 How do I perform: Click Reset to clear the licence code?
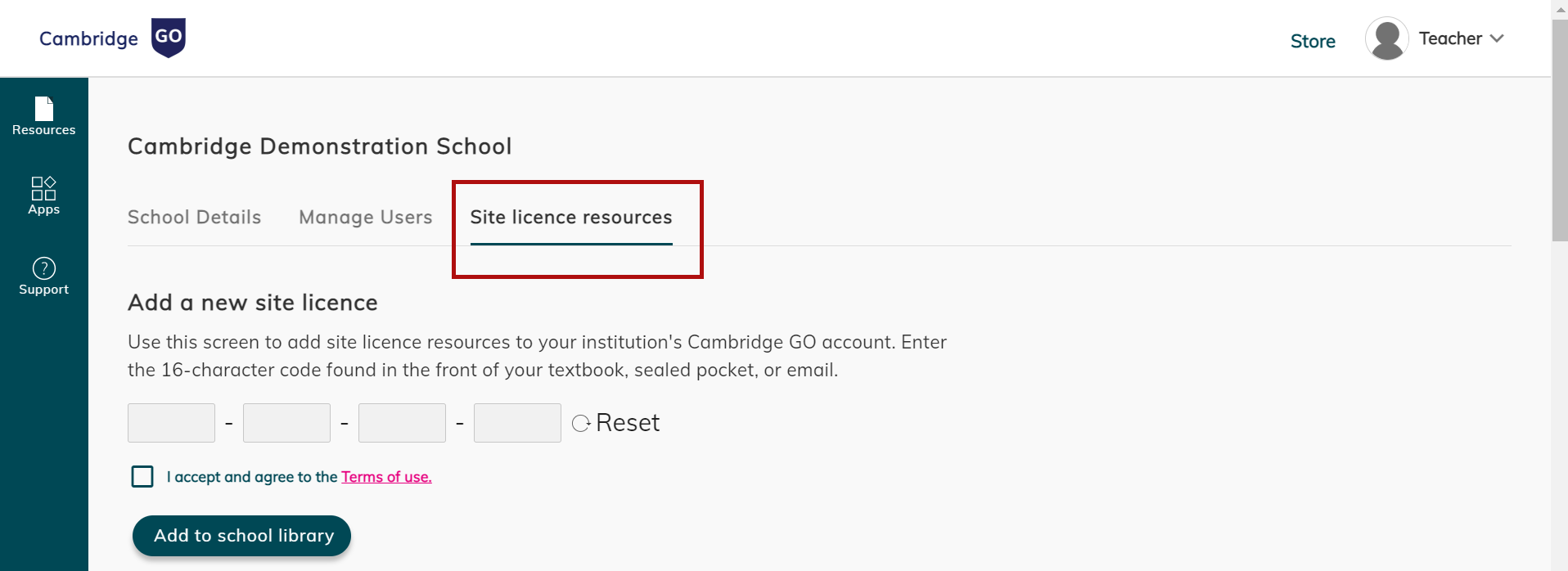(x=628, y=422)
